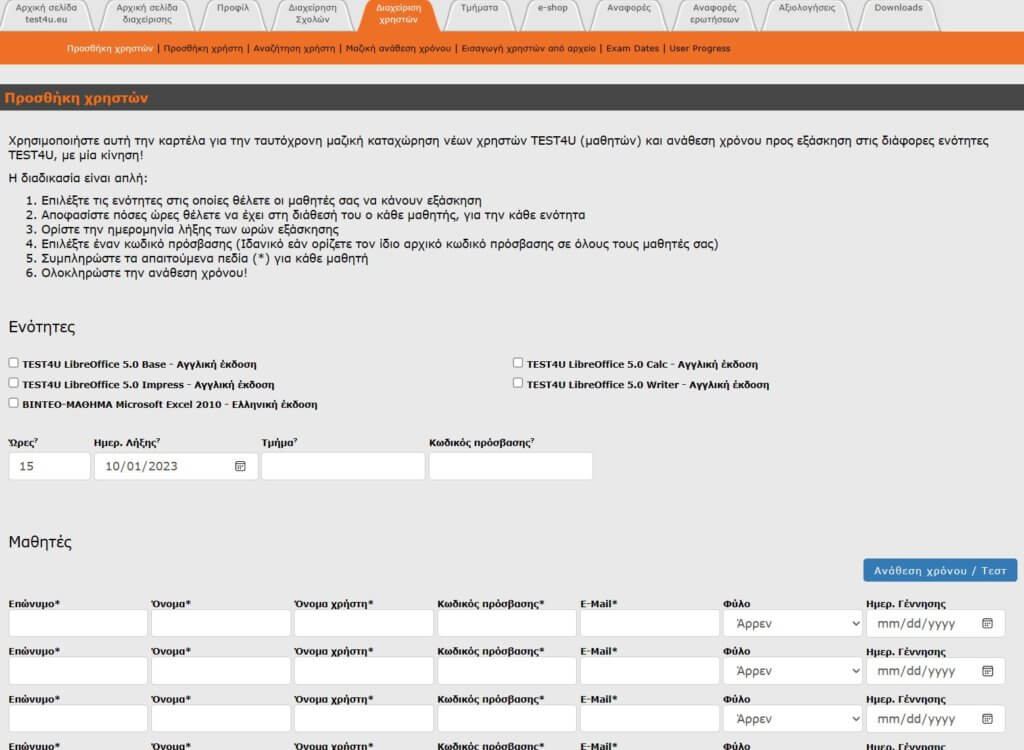Switch to the e-shop tab
The image size is (1024, 750).
552,8
